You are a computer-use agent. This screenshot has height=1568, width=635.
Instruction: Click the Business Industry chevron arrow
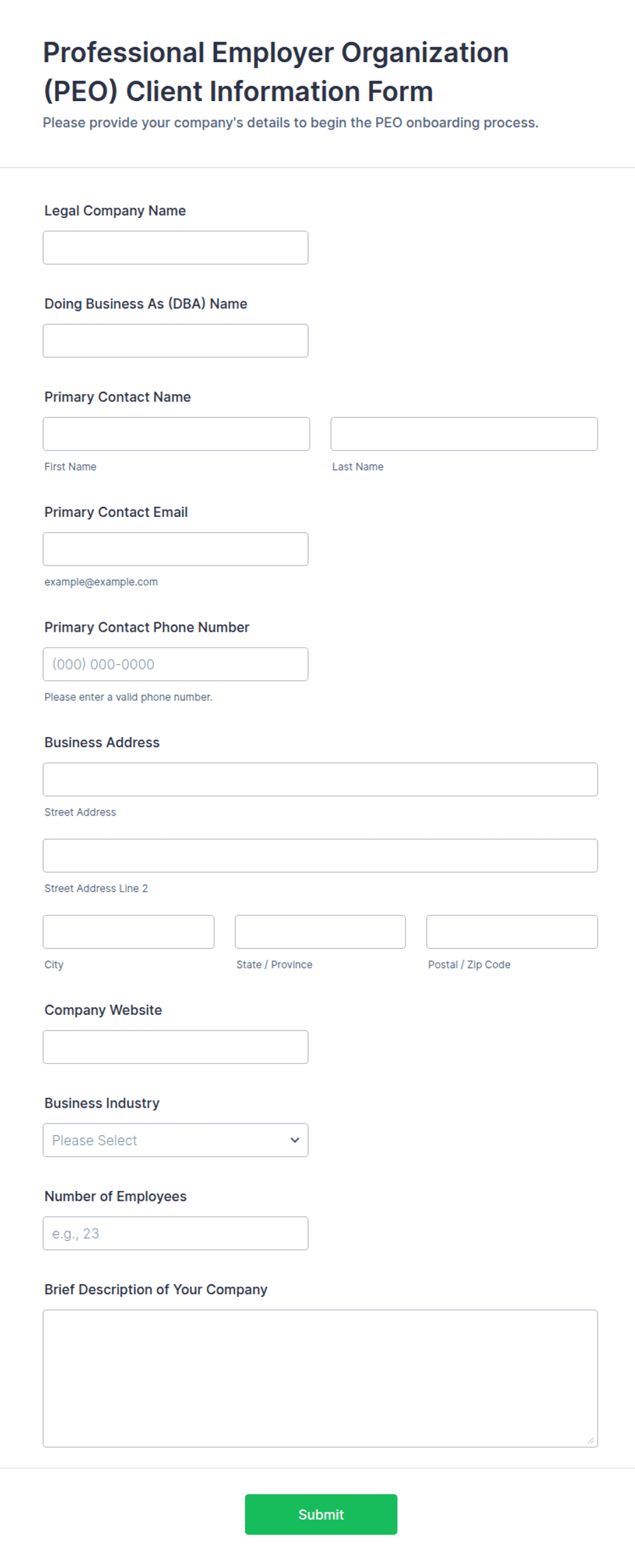point(295,1140)
